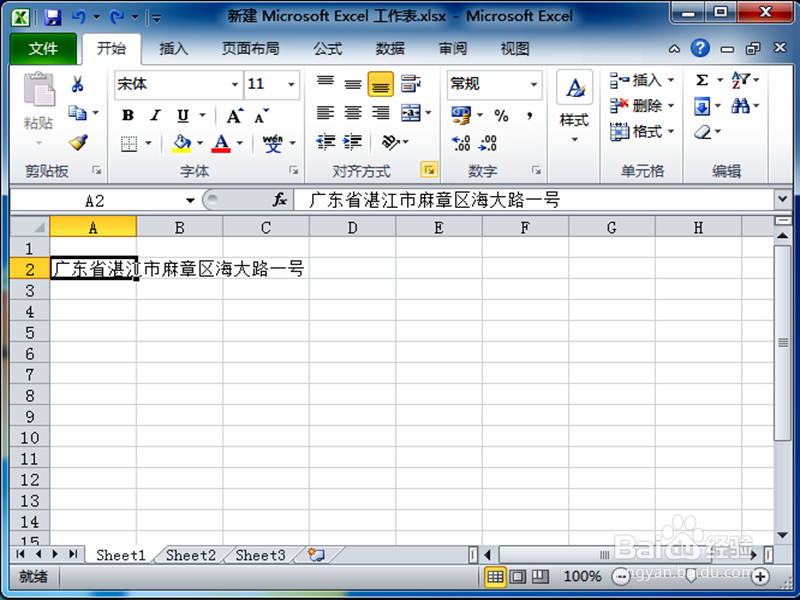Toggle top vertical alignment
The image size is (800, 600).
[325, 84]
